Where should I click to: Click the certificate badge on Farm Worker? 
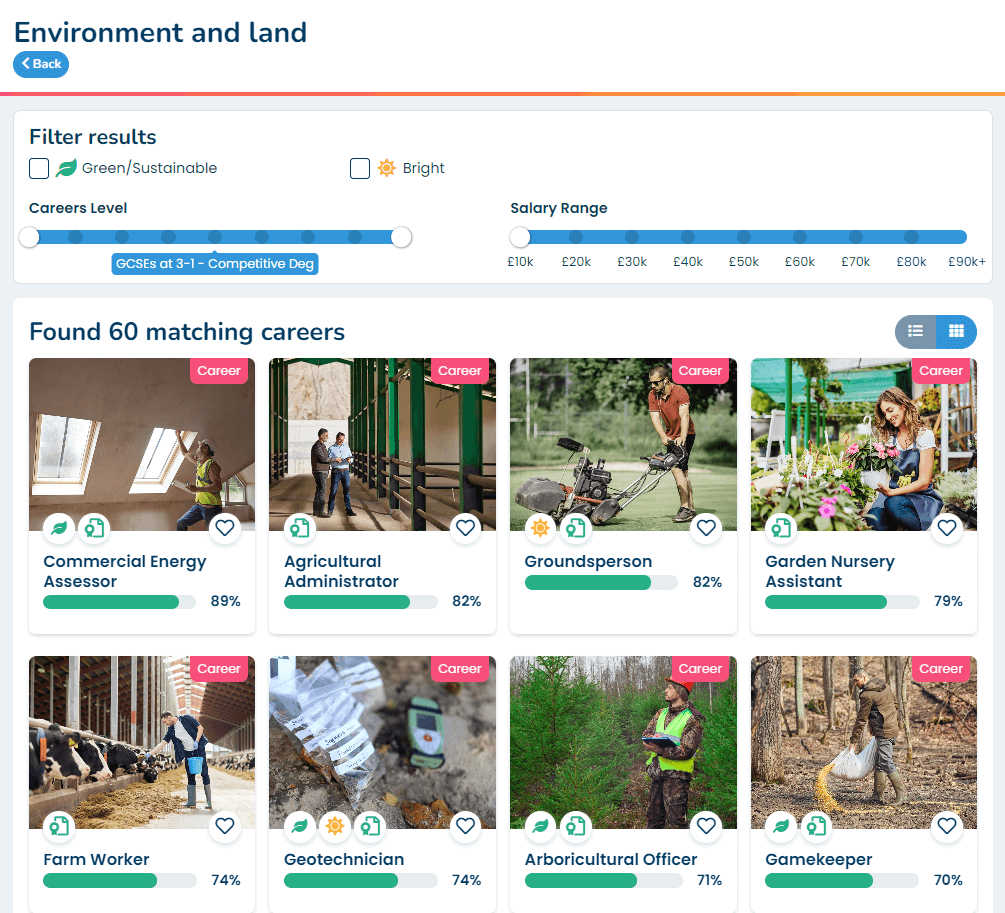point(59,826)
